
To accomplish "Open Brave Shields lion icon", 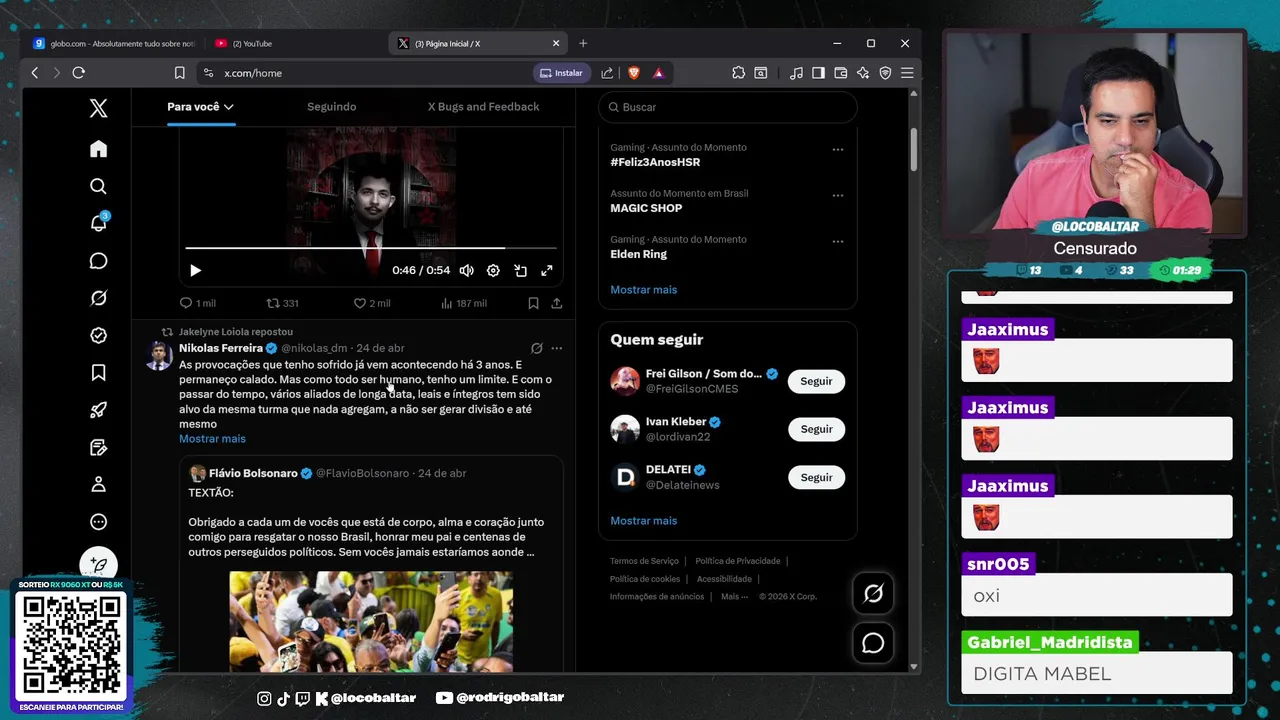I will [634, 73].
